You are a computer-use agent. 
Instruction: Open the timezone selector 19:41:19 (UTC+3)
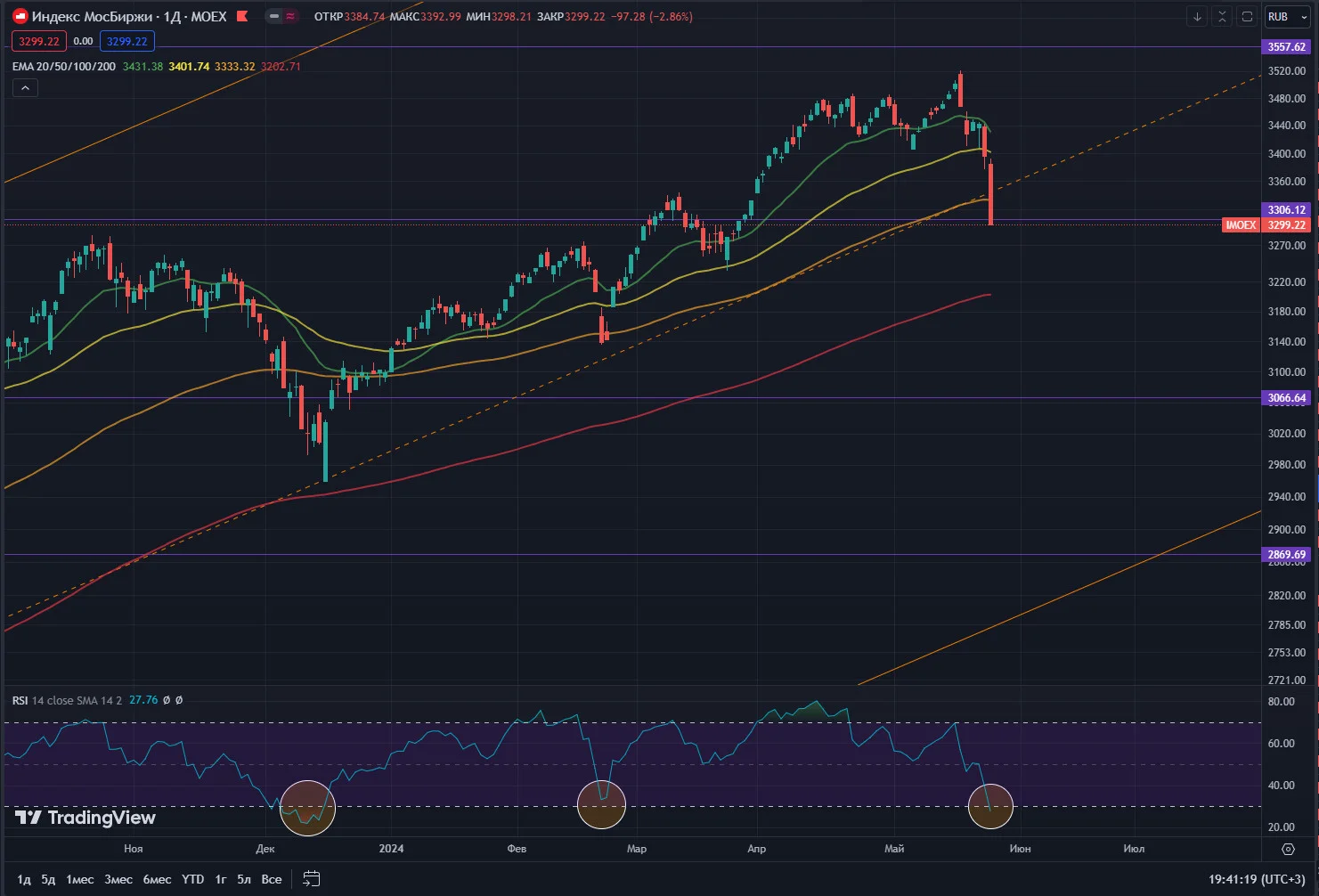coord(1257,879)
